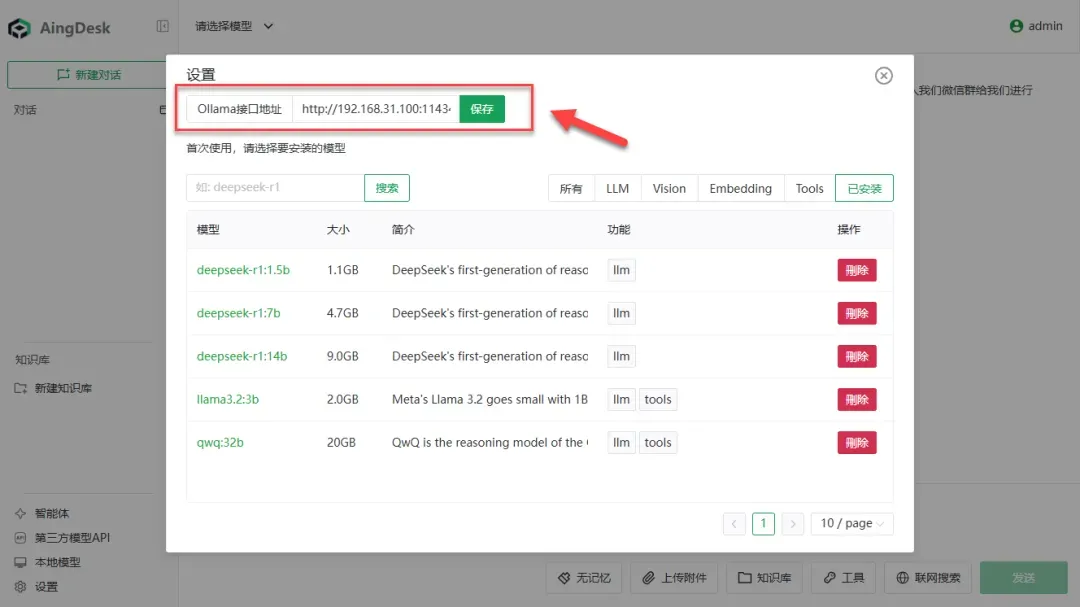The height and width of the screenshot is (607, 1080).
Task: Open the deepseek-r1:14b model link
Action: click(242, 356)
